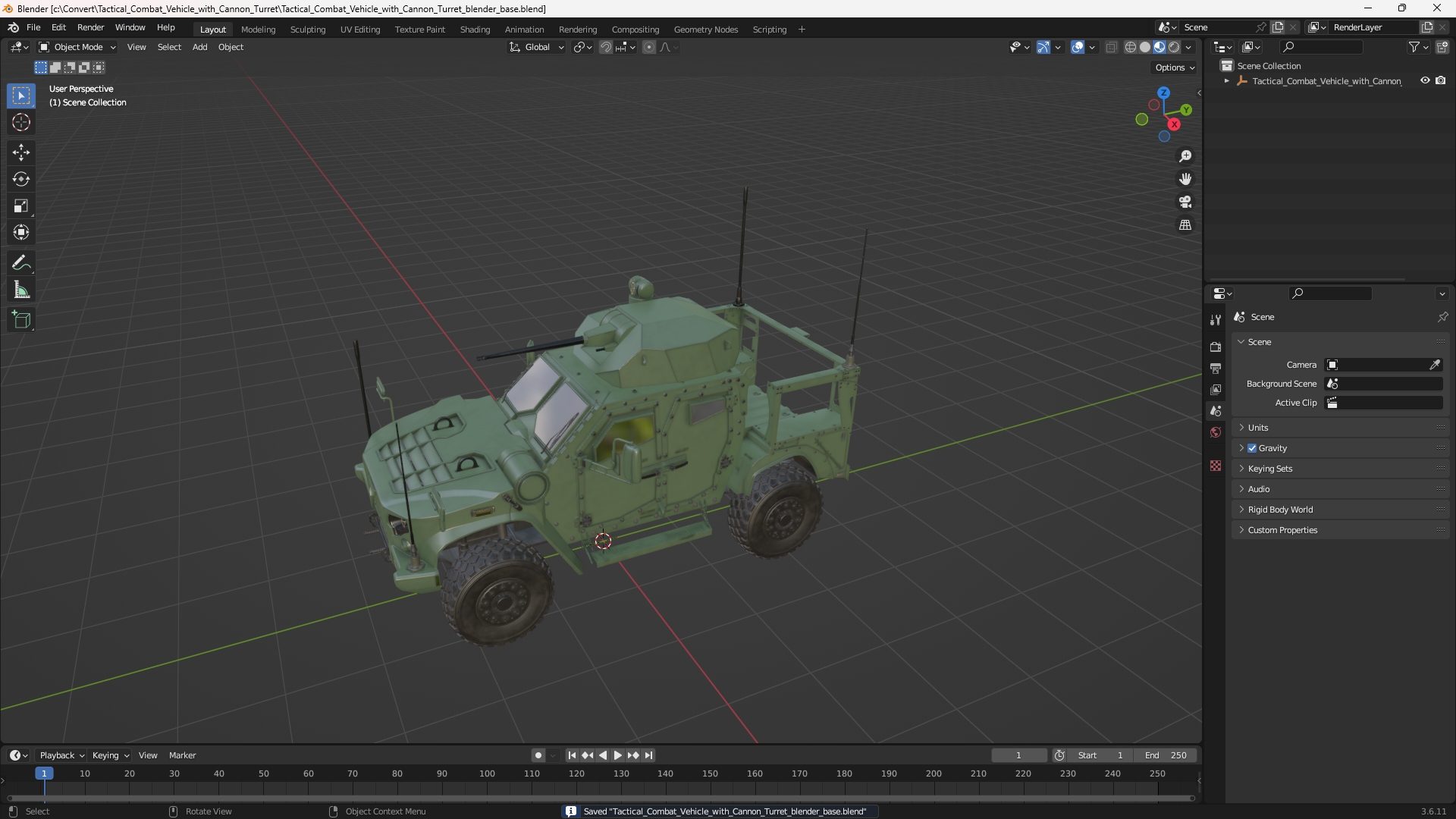This screenshot has height=819, width=1456.
Task: Open the viewport Add menu
Action: (199, 47)
